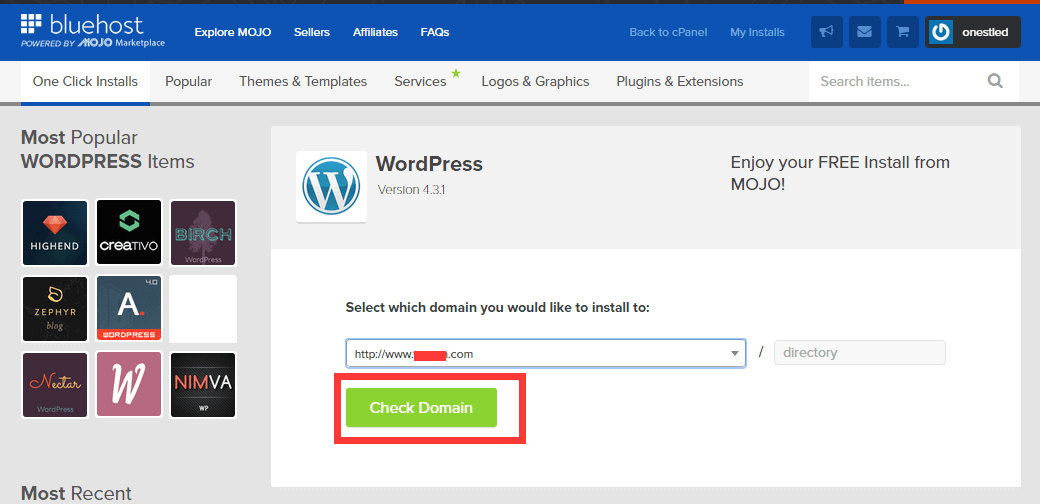Open the Birch WordPress theme thumbnail
The width and height of the screenshot is (1040, 504).
pyautogui.click(x=204, y=233)
